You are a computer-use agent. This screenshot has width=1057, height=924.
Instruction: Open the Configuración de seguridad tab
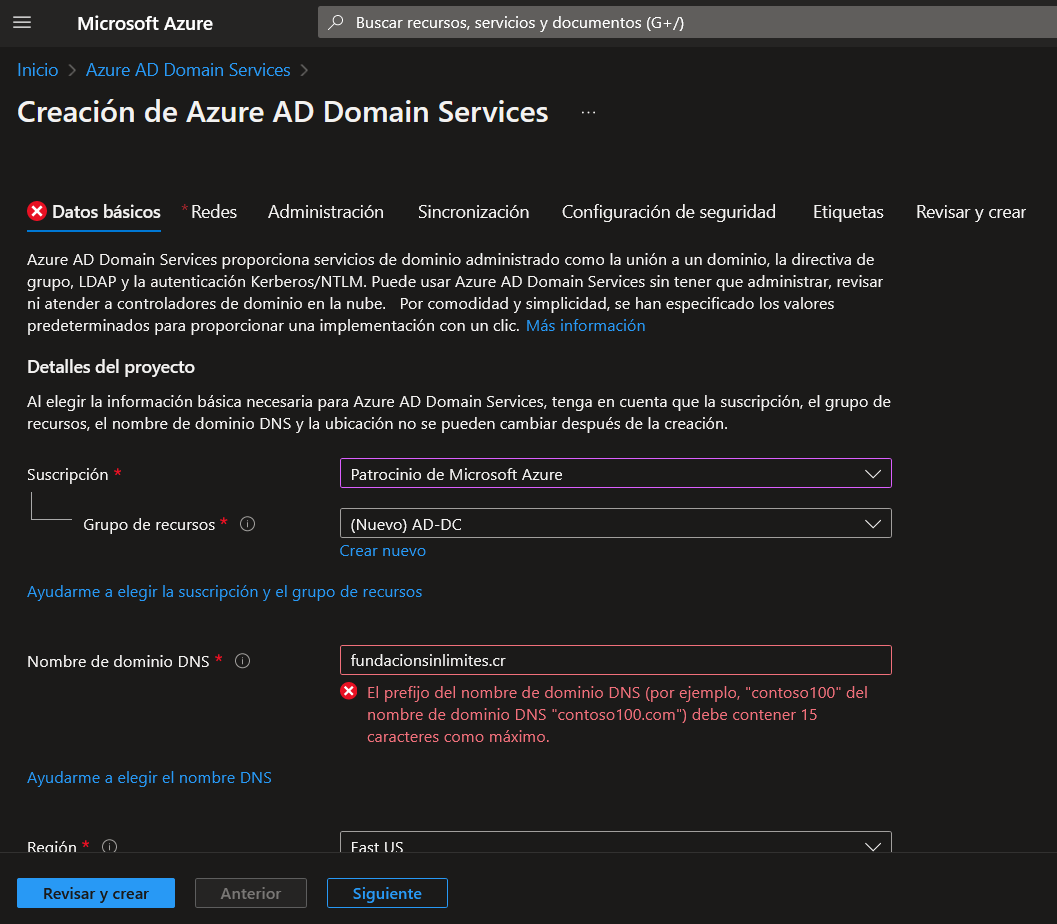pyautogui.click(x=669, y=212)
